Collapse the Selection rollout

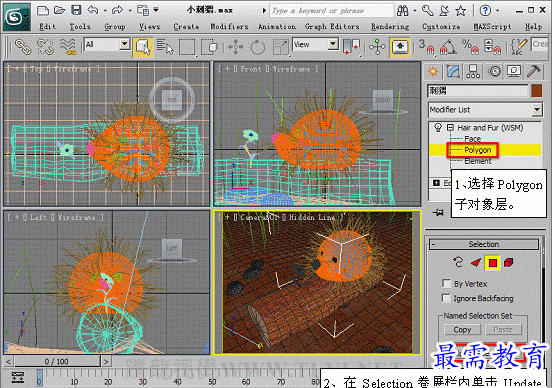(x=484, y=244)
